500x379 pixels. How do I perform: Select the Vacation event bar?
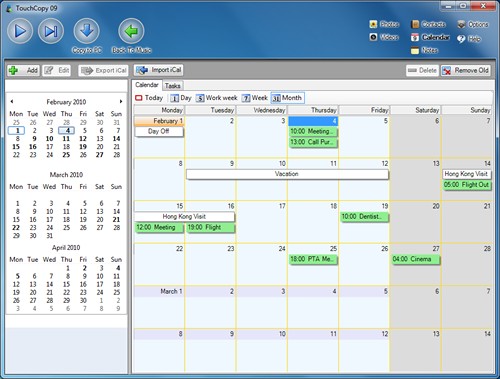[287, 174]
